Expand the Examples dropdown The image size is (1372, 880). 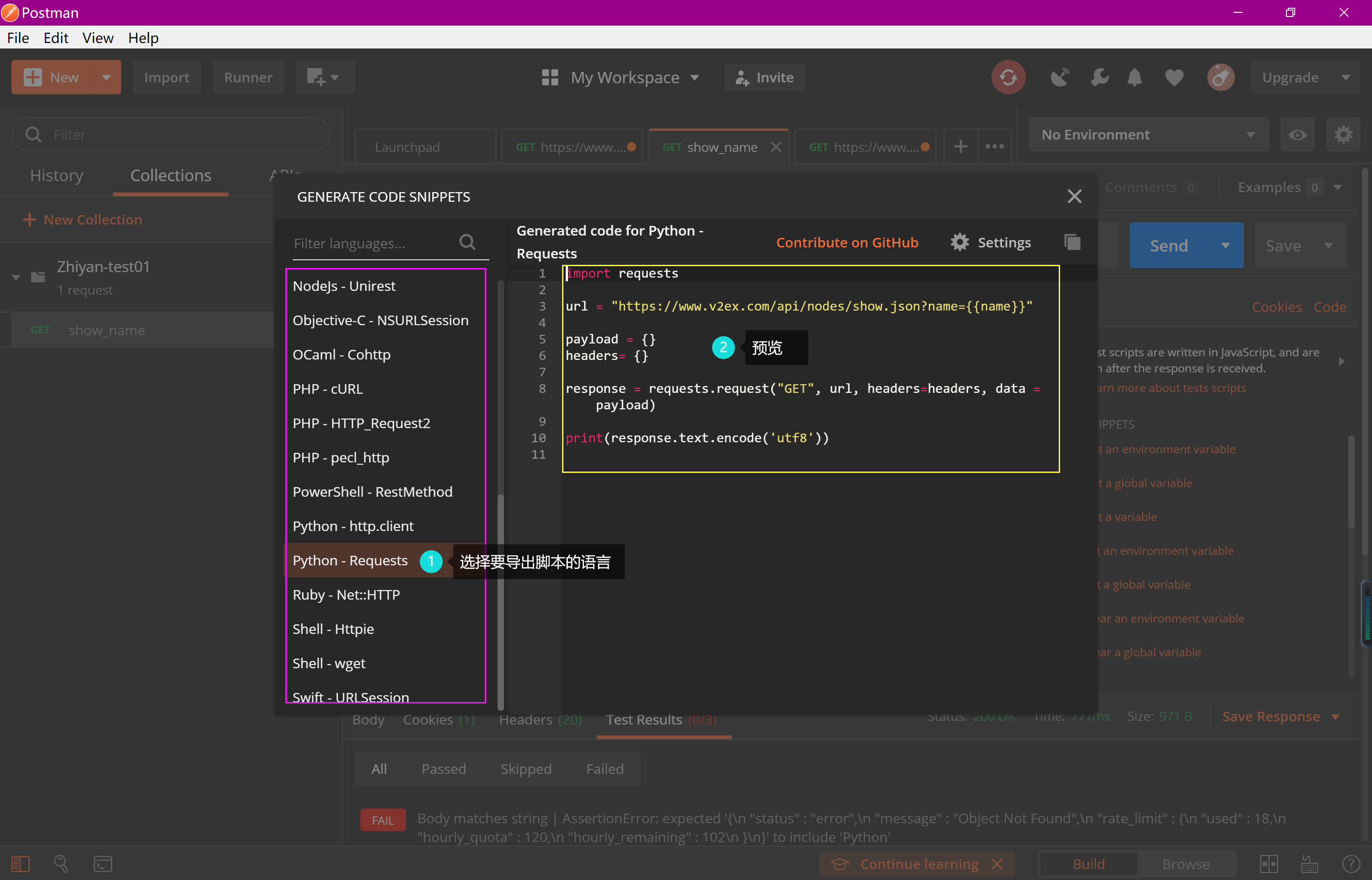[x=1337, y=188]
